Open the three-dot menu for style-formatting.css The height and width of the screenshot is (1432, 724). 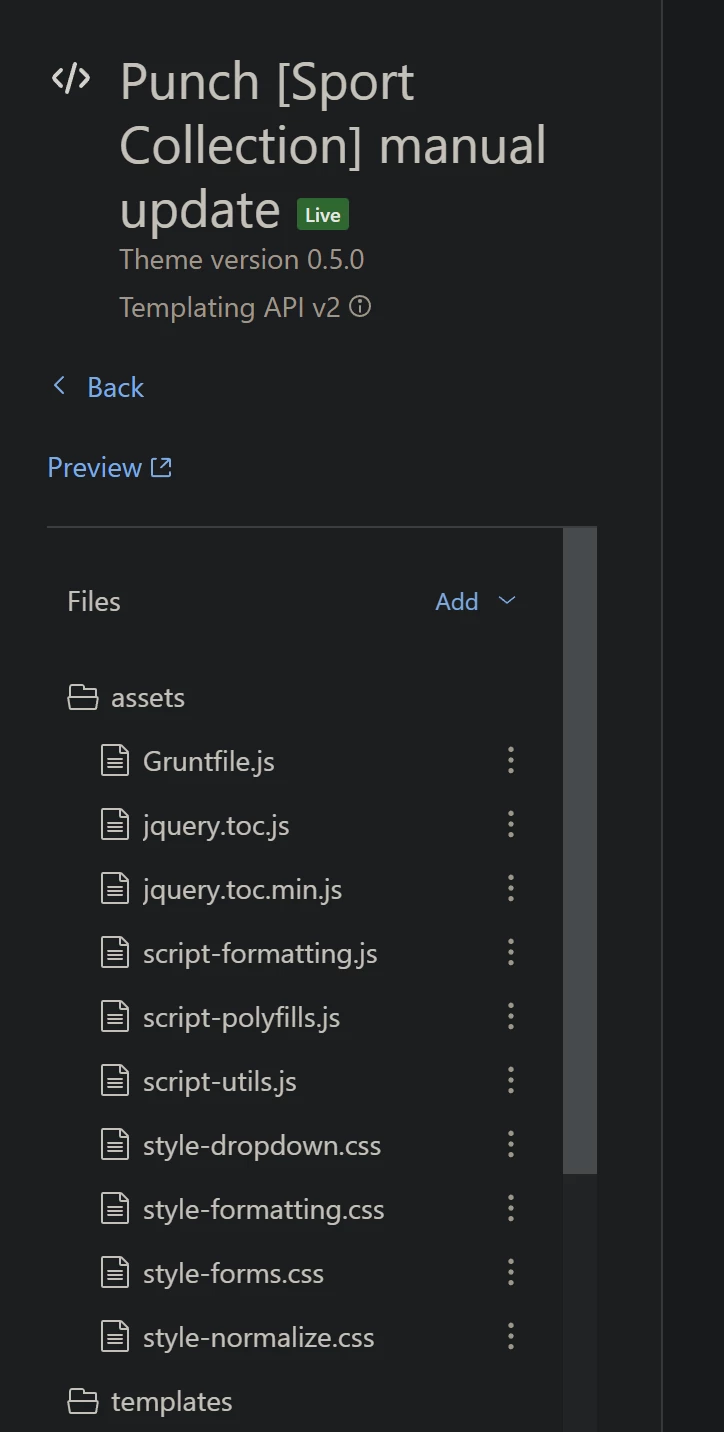click(x=511, y=1208)
